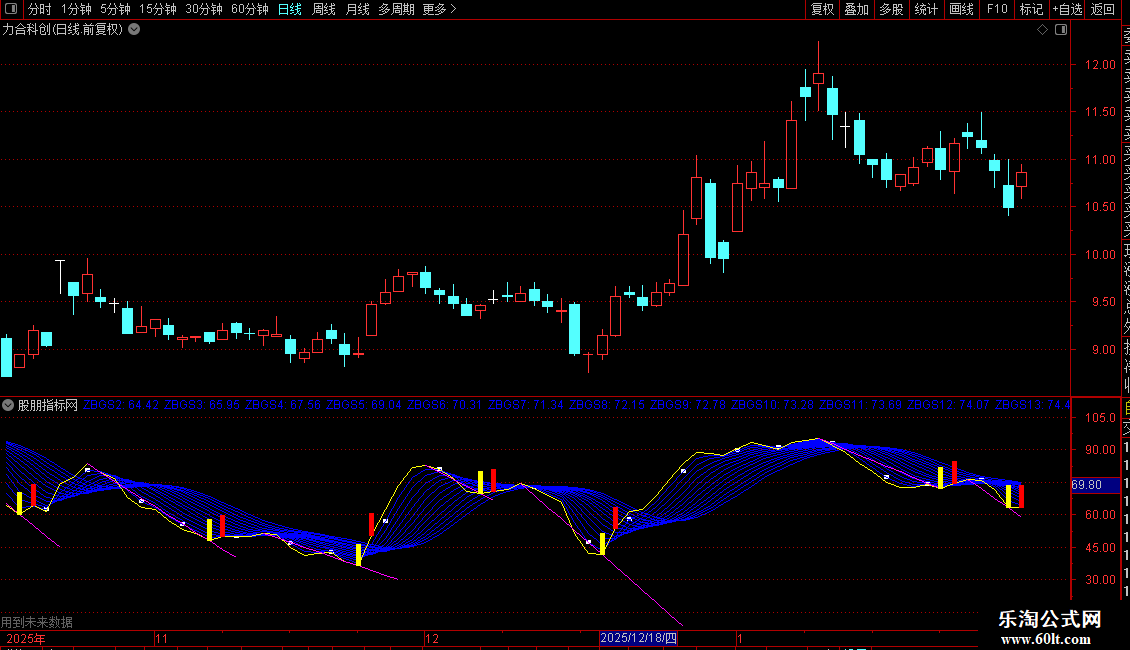
Task: Expand the 更多 periods menu
Action: coord(439,9)
